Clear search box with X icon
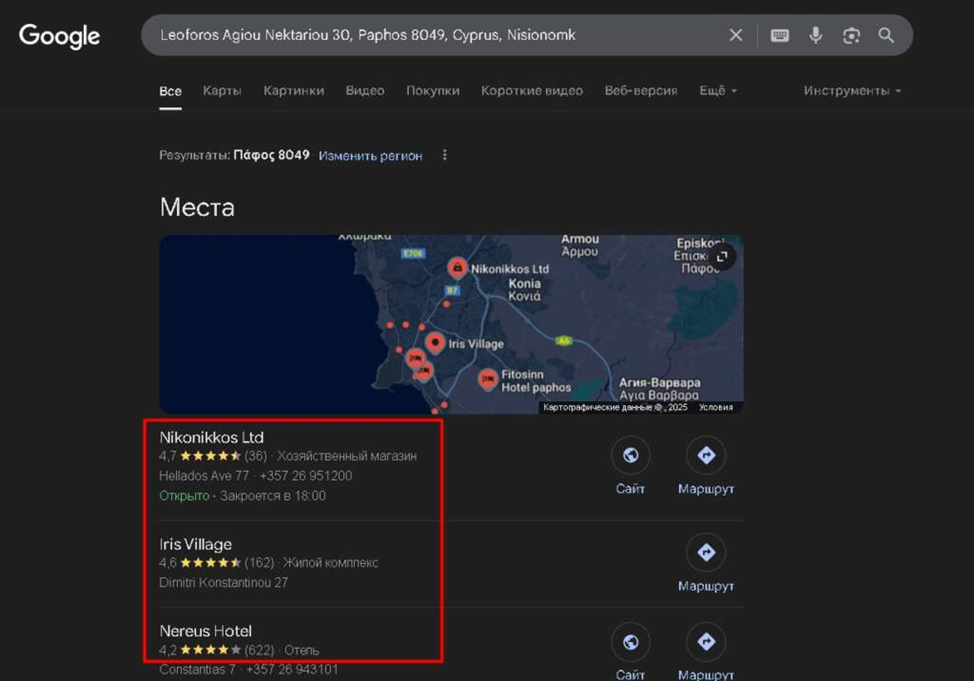The image size is (974, 681). [735, 35]
